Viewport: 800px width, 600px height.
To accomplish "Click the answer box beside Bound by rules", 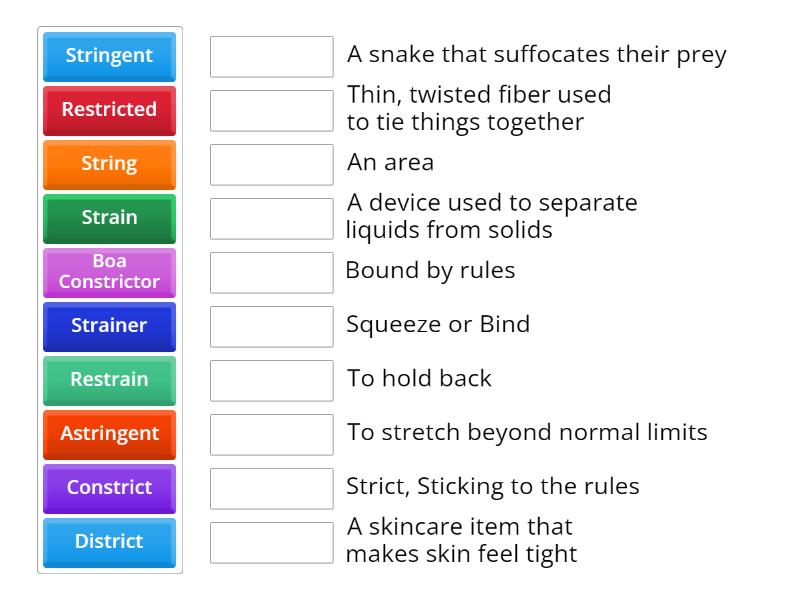I will coord(271,272).
